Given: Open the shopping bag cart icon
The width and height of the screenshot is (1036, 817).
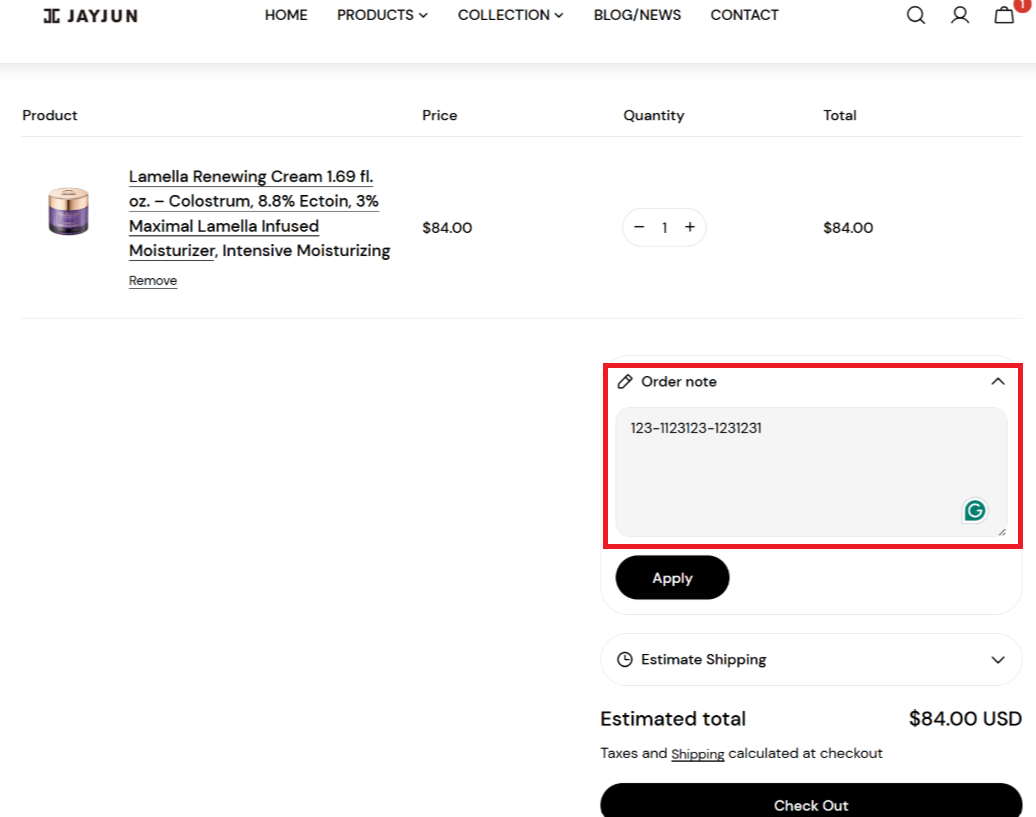Looking at the screenshot, I should coord(1004,15).
